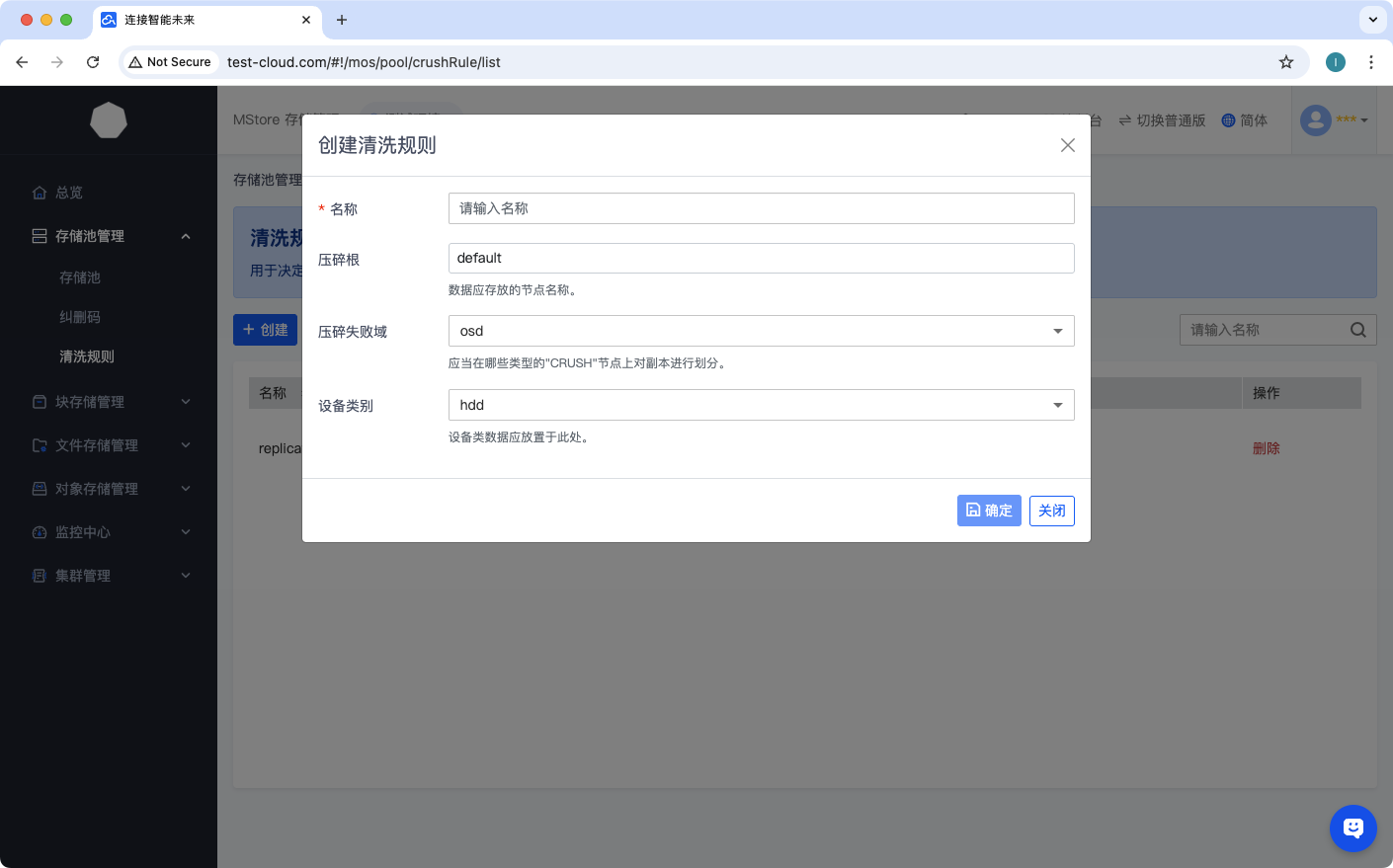
Task: Click the 简体 language globe icon
Action: click(x=1228, y=120)
